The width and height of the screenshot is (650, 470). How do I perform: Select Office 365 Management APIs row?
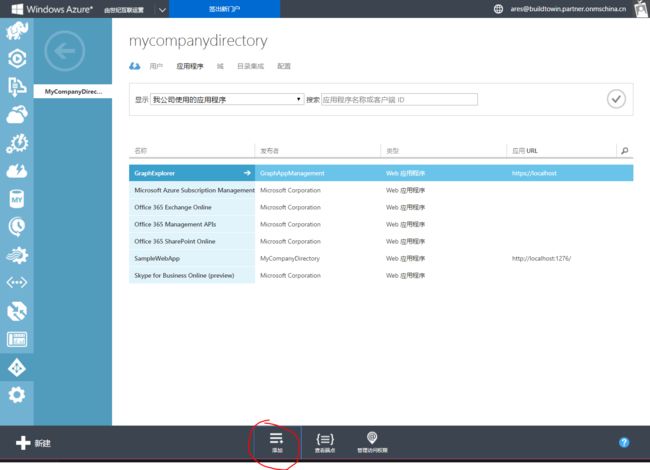[x=381, y=224]
